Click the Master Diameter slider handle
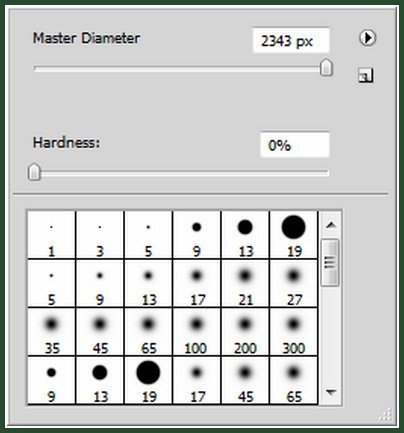 coord(326,68)
